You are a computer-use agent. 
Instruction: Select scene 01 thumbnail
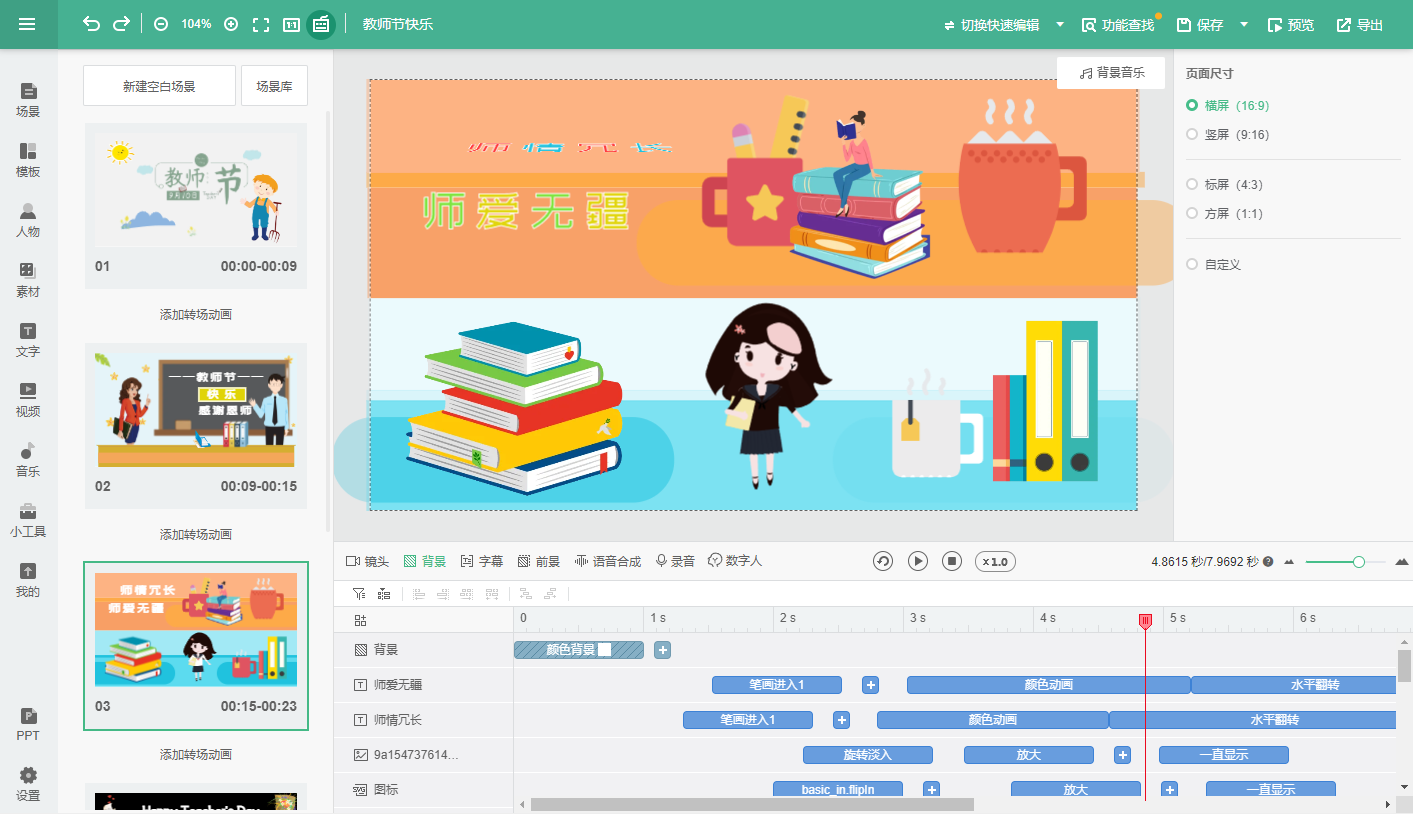[196, 206]
